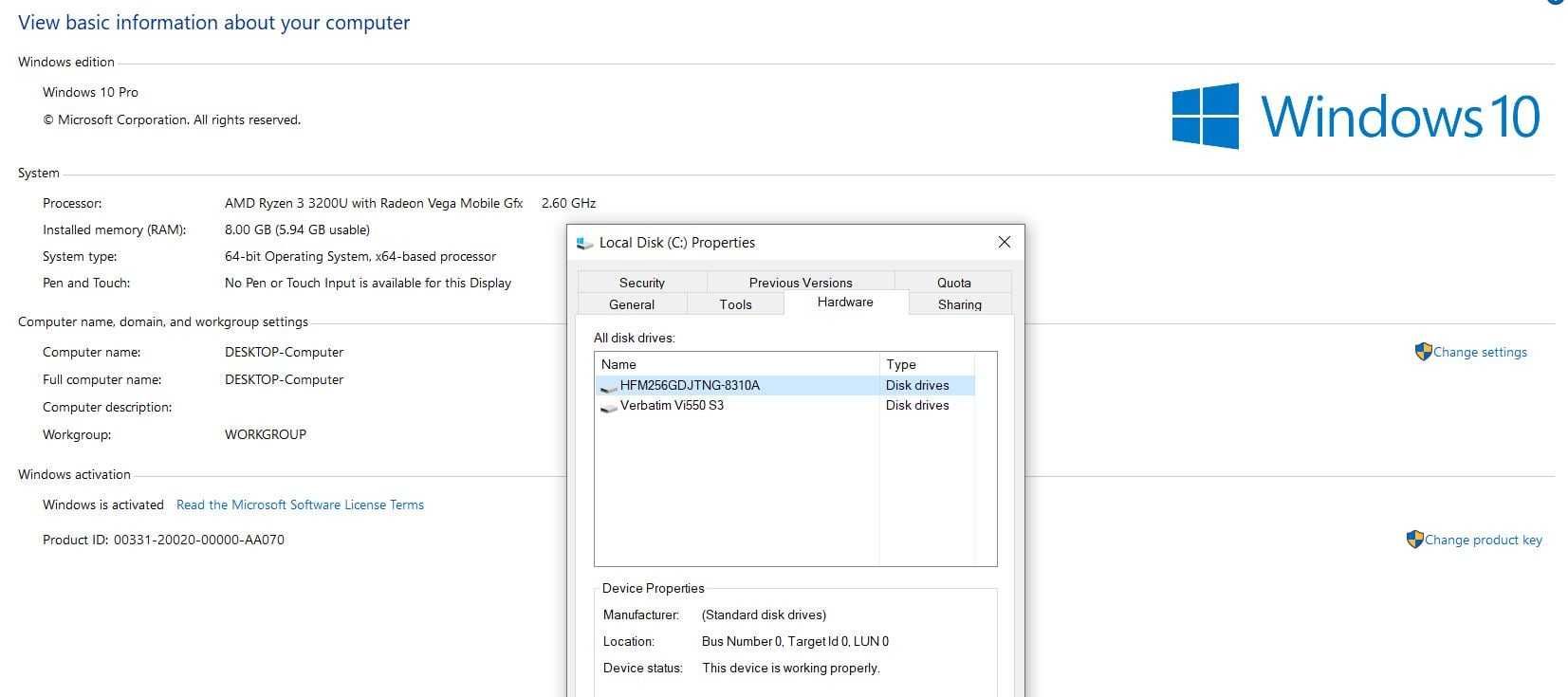Read the Microsoft Software License Terms link
This screenshot has height=697, width=1568.
[300, 504]
